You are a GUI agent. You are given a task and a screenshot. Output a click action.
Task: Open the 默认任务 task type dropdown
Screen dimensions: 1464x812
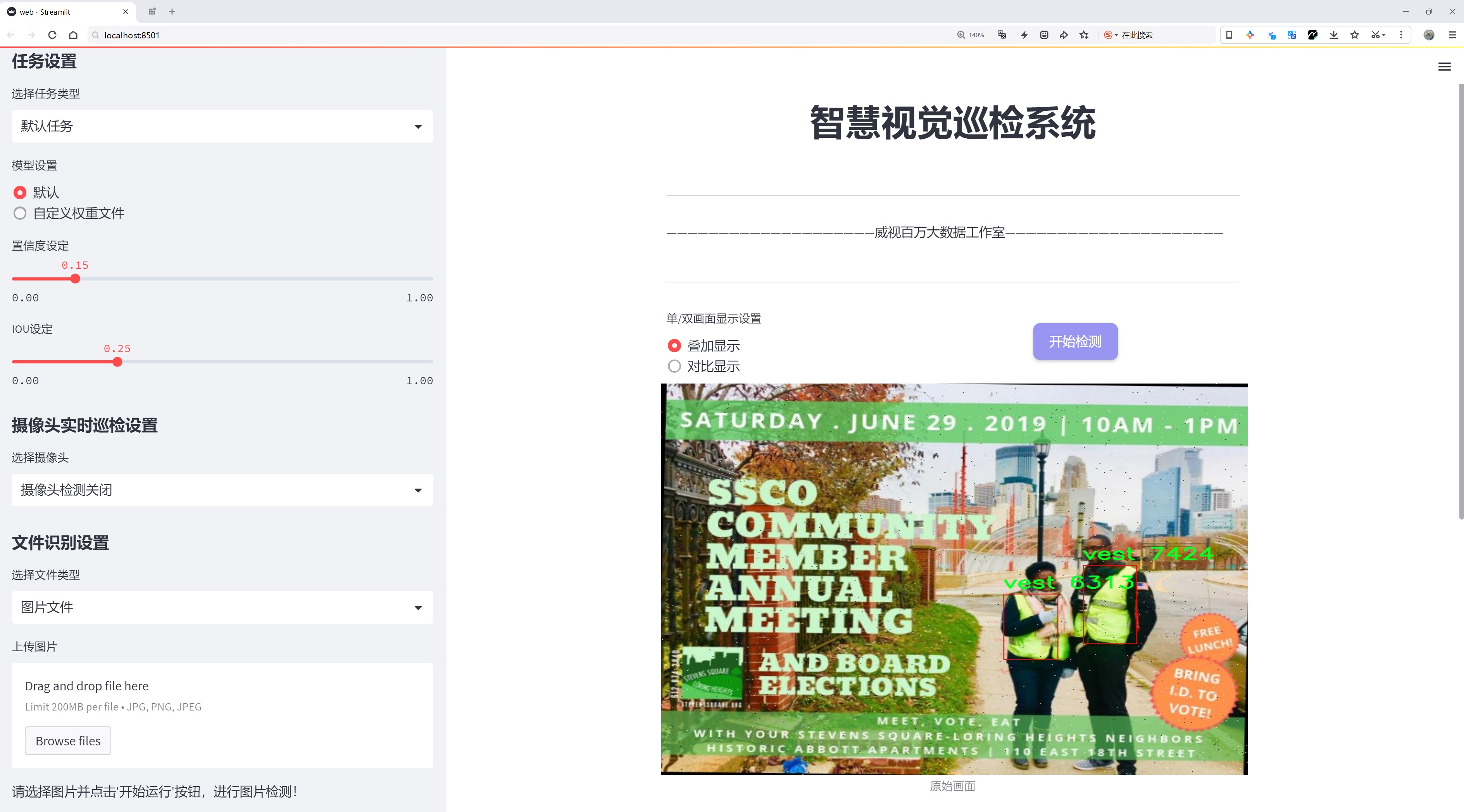pos(222,126)
